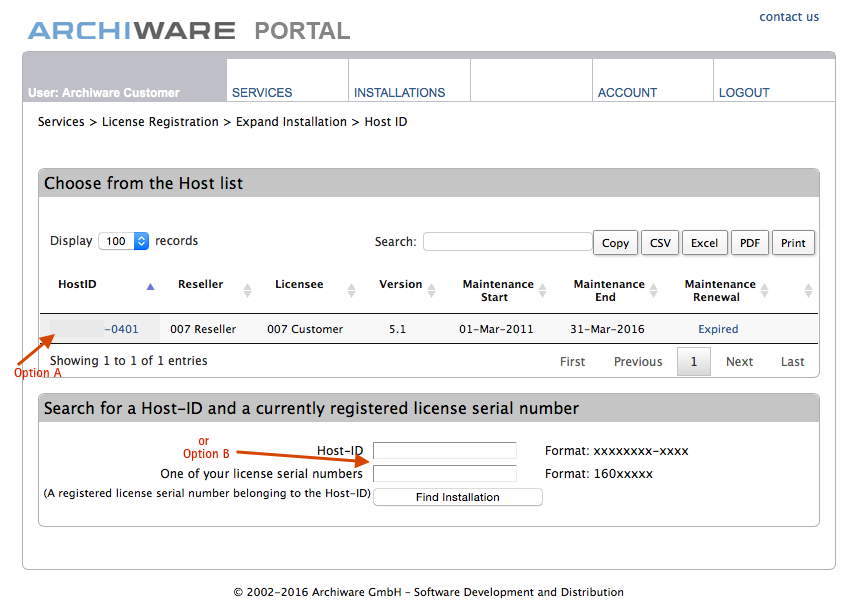Click the last empty column sort arrows
The height and width of the screenshot is (616, 861).
coord(808,291)
